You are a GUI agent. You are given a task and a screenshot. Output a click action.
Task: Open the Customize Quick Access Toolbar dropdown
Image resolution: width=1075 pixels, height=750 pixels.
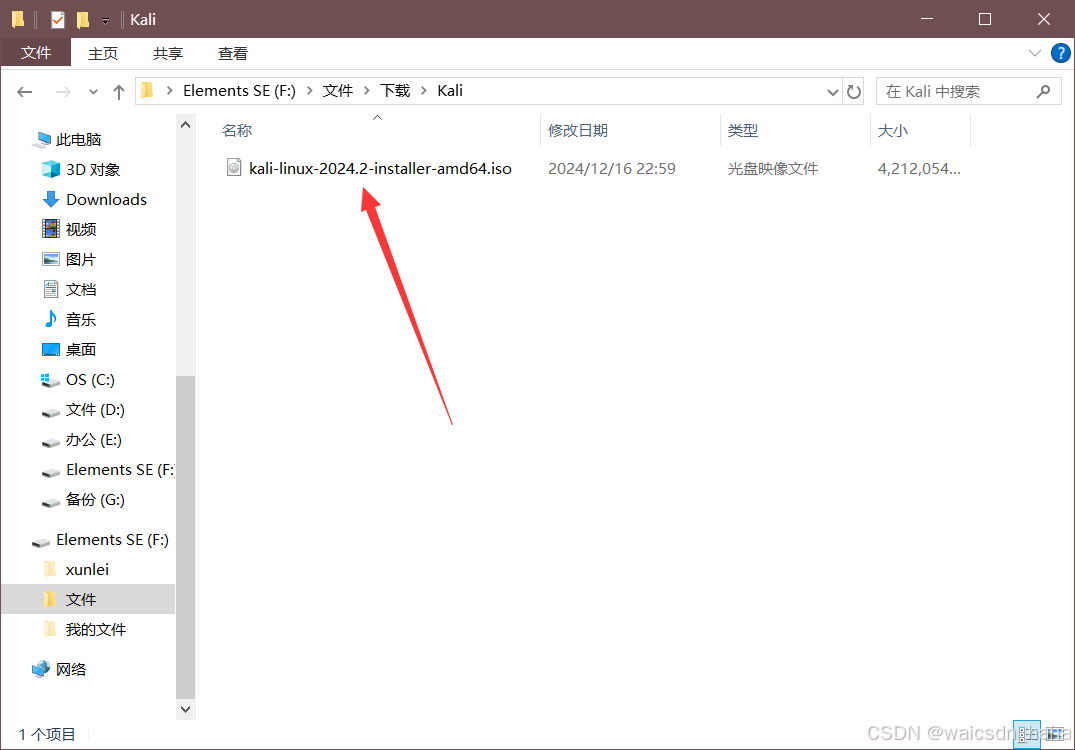pos(105,21)
